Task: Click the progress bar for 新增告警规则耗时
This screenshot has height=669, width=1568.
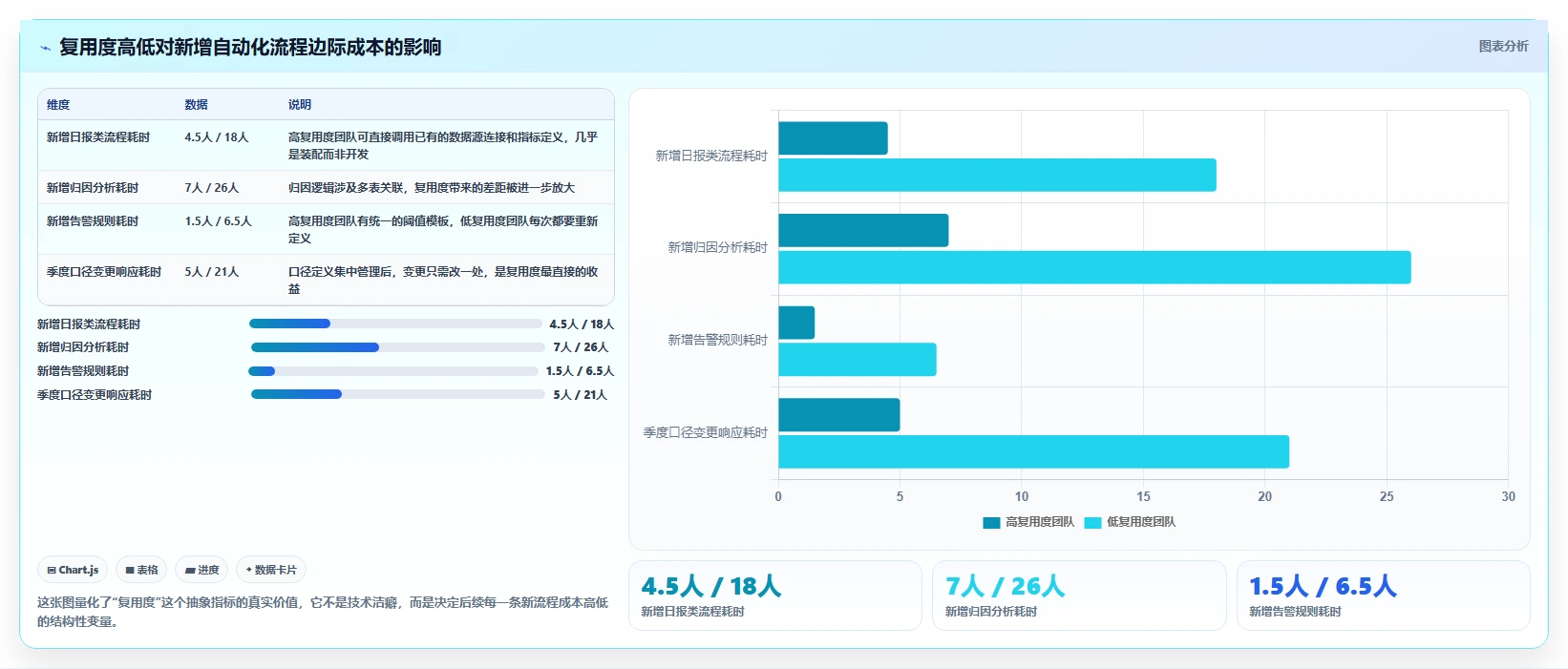Action: [x=393, y=371]
